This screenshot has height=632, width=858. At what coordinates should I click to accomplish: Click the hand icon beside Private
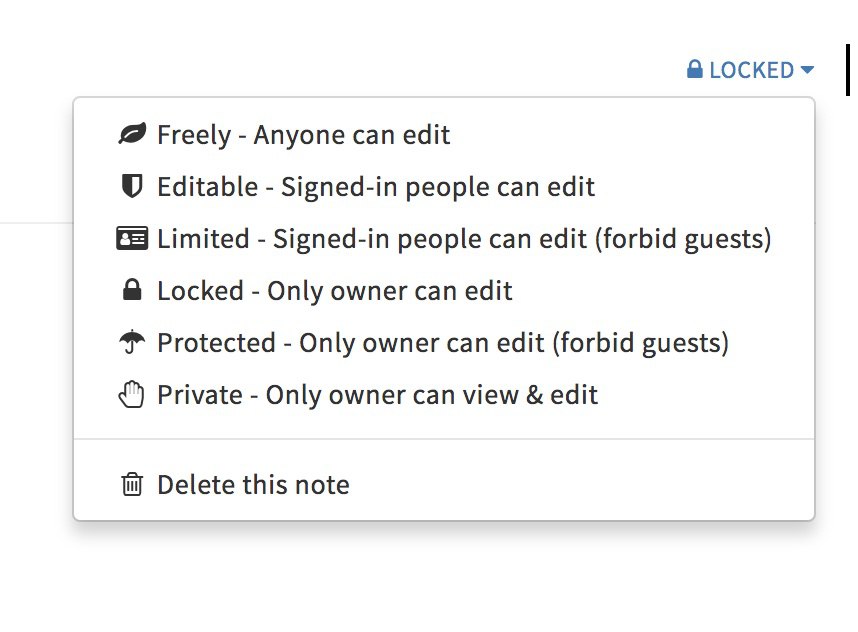coord(132,395)
